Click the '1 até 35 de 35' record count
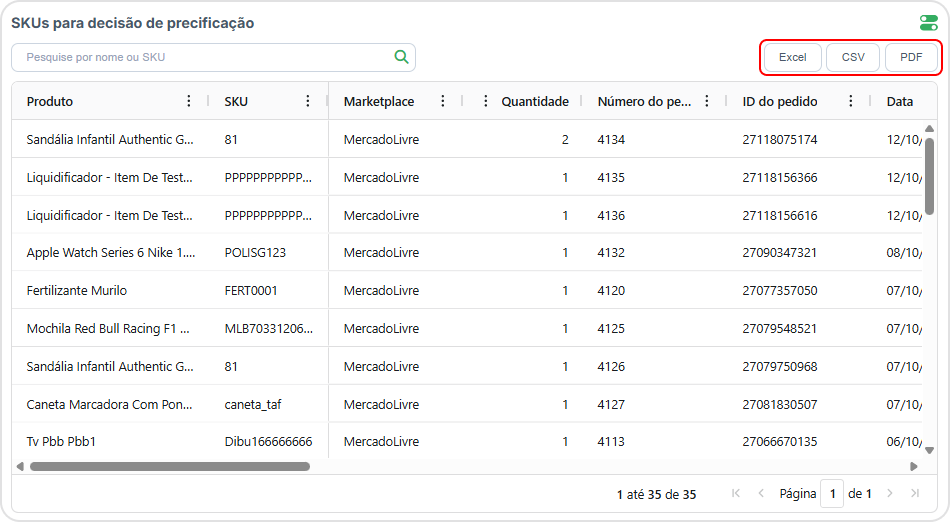950x522 pixels. [656, 494]
